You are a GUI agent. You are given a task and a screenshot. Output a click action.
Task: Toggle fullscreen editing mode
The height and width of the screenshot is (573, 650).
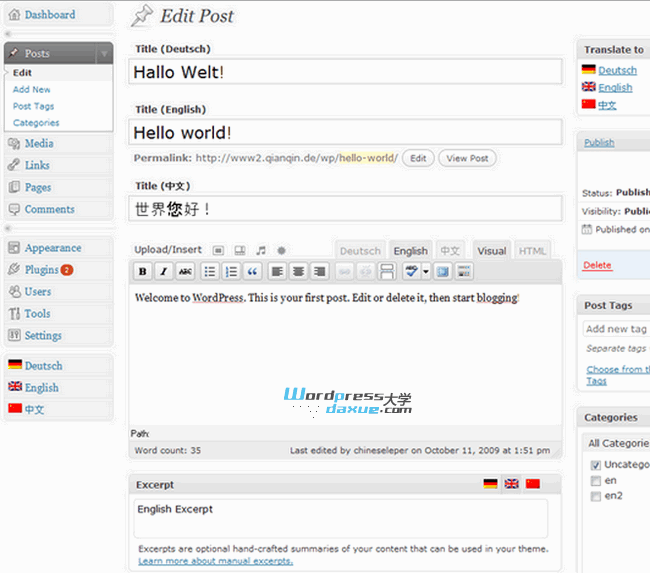(443, 272)
